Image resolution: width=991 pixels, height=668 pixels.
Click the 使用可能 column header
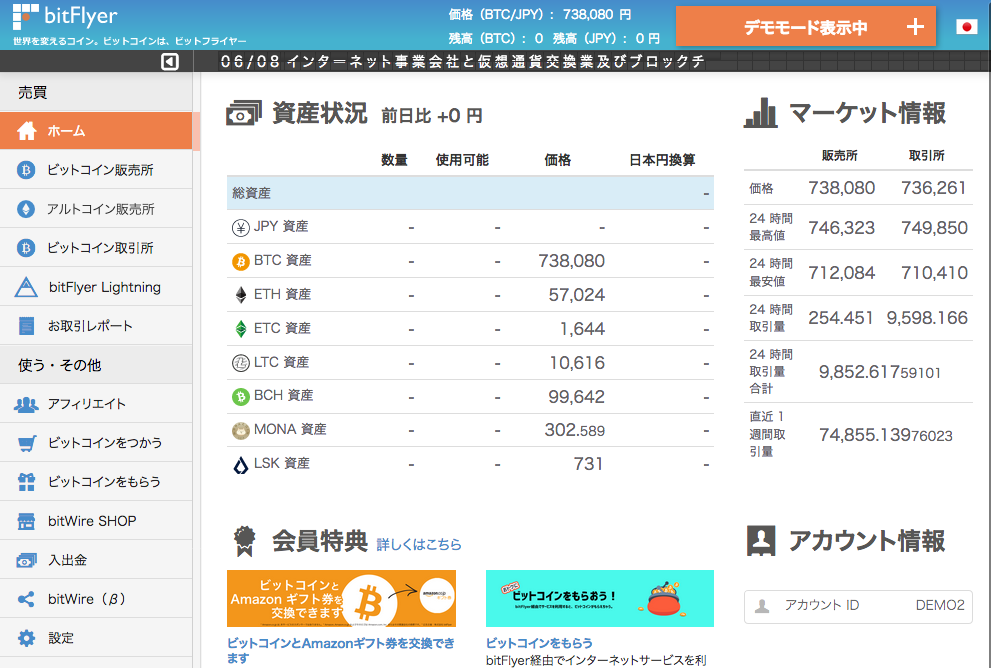click(462, 160)
